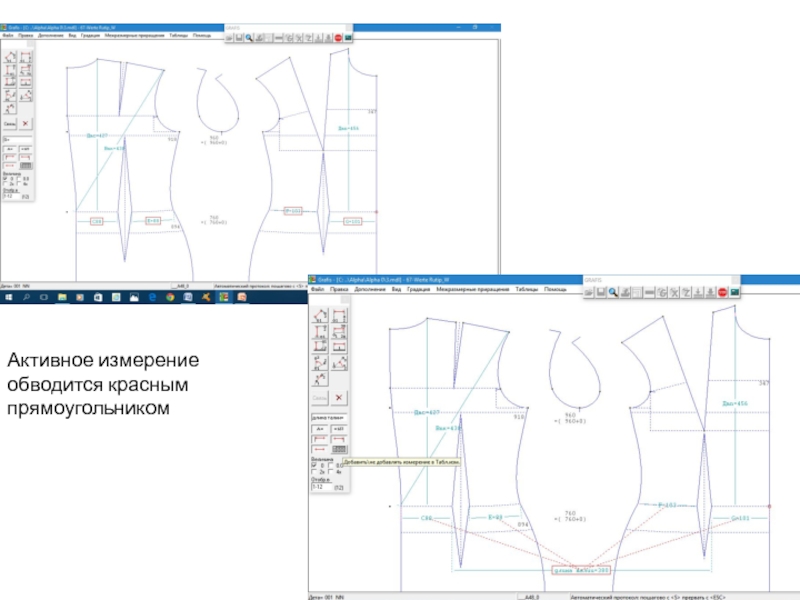Toggle the checked 0 checkbox in the front window's panel
The width and height of the screenshot is (800, 600).
coord(314,465)
